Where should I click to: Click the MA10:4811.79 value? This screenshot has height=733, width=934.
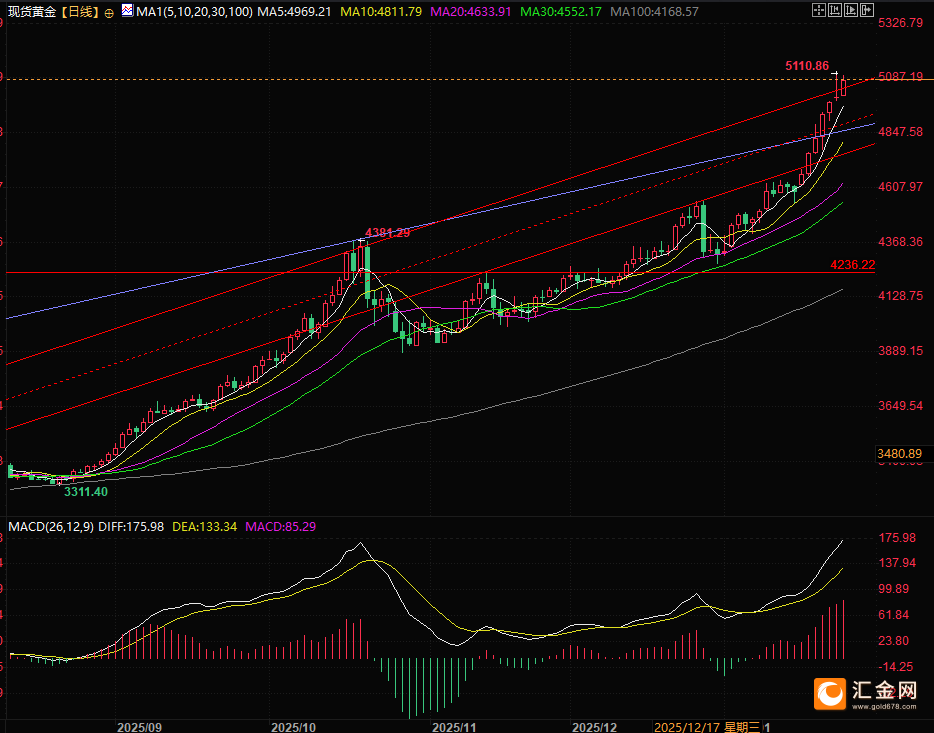tap(381, 11)
